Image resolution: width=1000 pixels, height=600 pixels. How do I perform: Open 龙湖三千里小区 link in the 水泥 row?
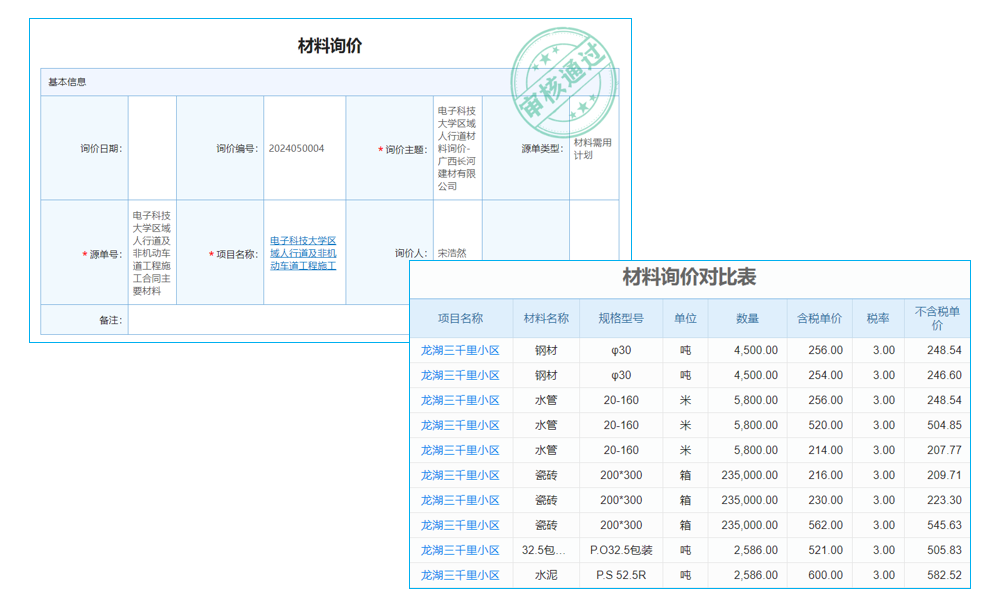pyautogui.click(x=459, y=575)
